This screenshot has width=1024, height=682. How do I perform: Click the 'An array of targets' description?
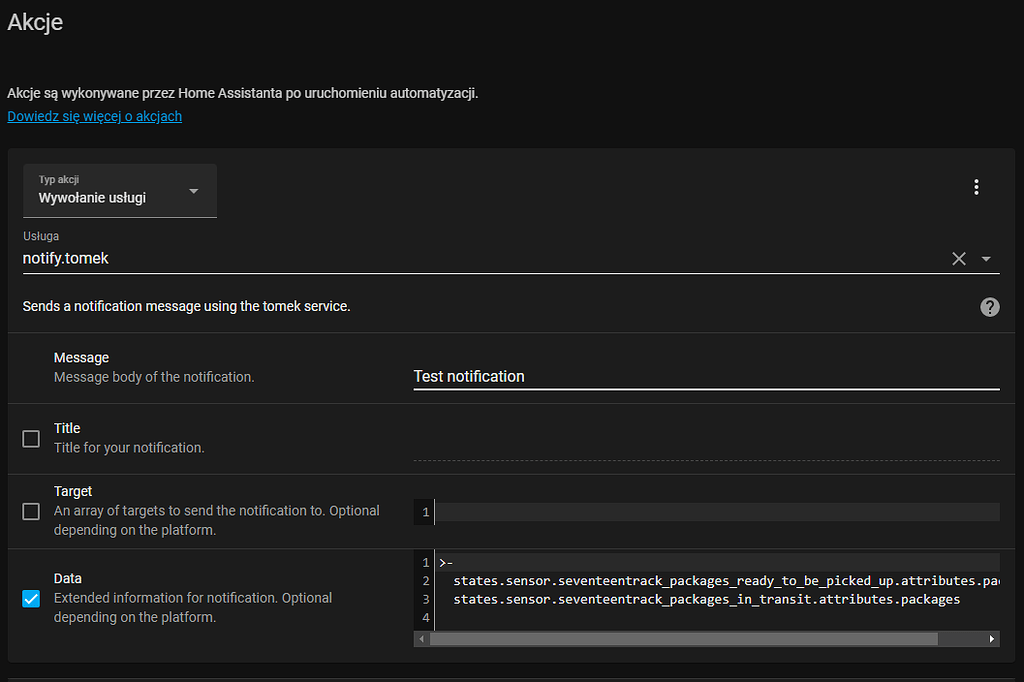pyautogui.click(x=216, y=520)
